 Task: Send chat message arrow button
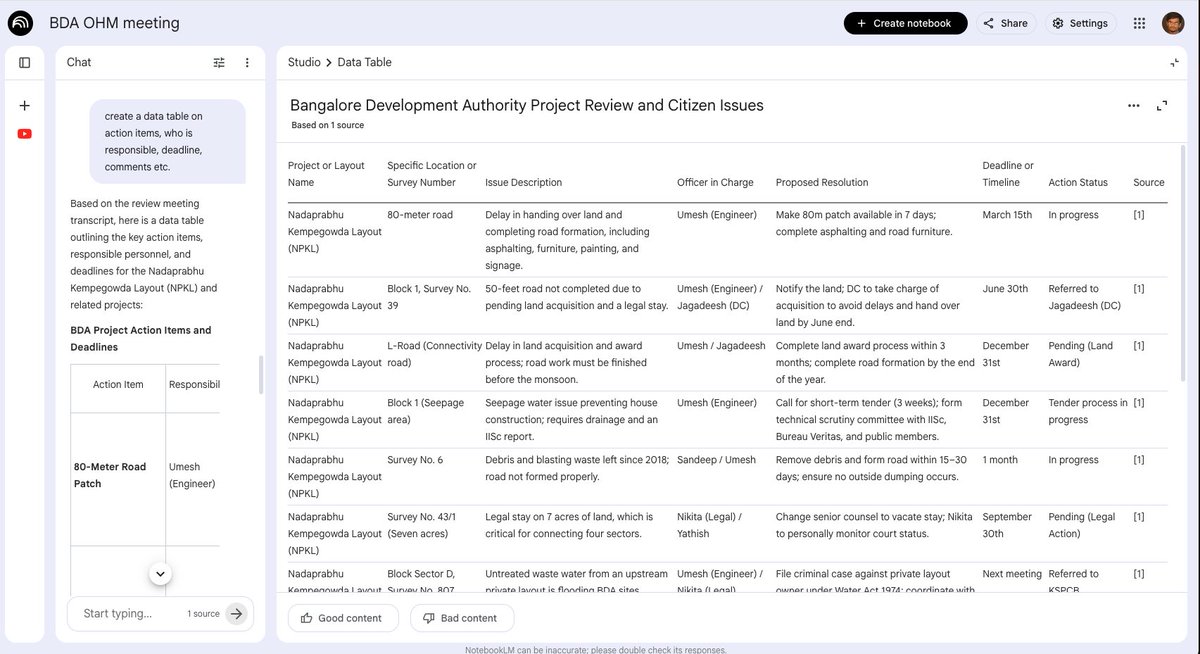point(236,614)
